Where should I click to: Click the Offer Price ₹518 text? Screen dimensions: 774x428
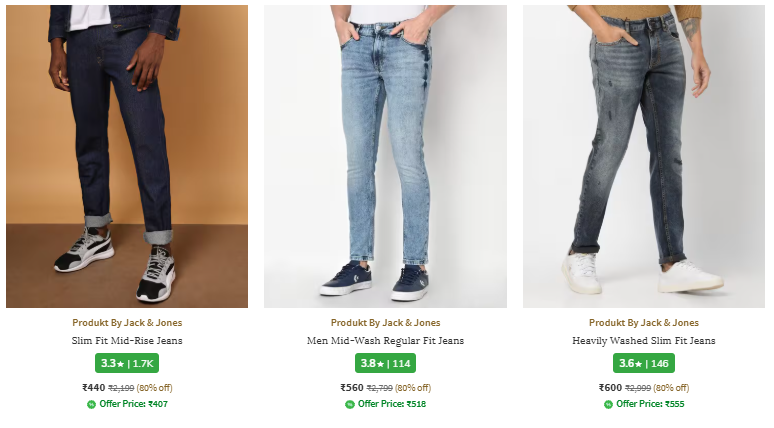click(x=392, y=404)
